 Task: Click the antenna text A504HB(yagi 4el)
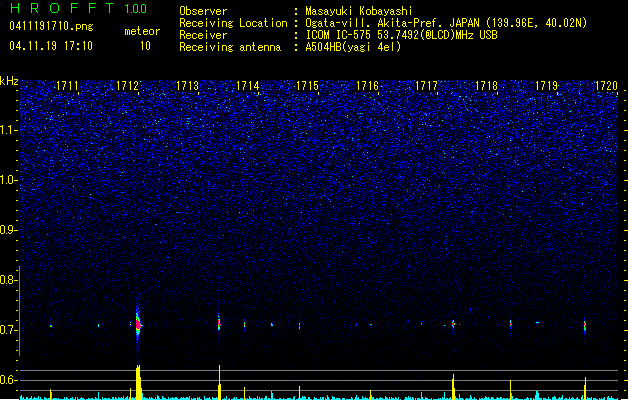[353, 47]
